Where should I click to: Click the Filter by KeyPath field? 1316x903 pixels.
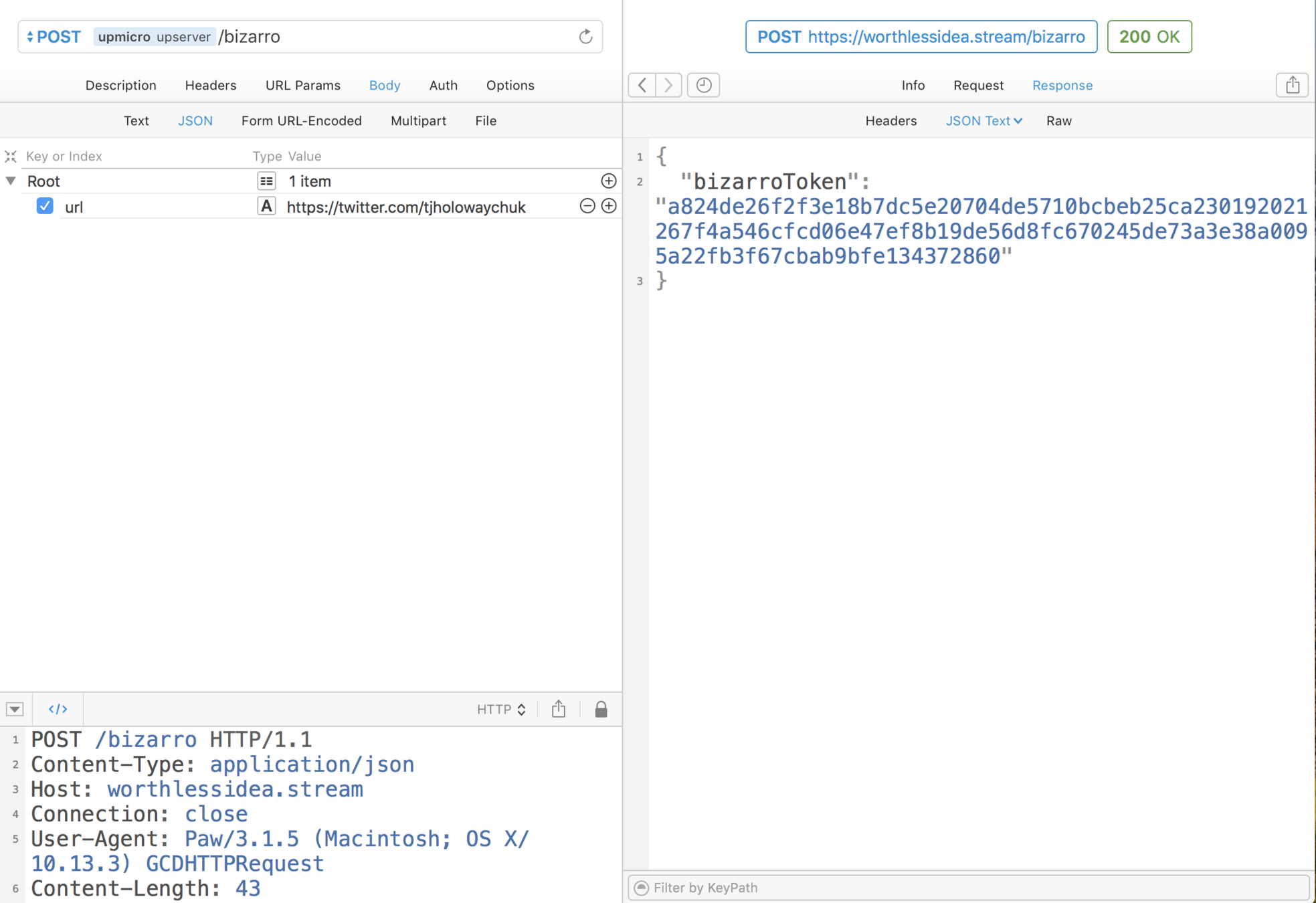970,888
